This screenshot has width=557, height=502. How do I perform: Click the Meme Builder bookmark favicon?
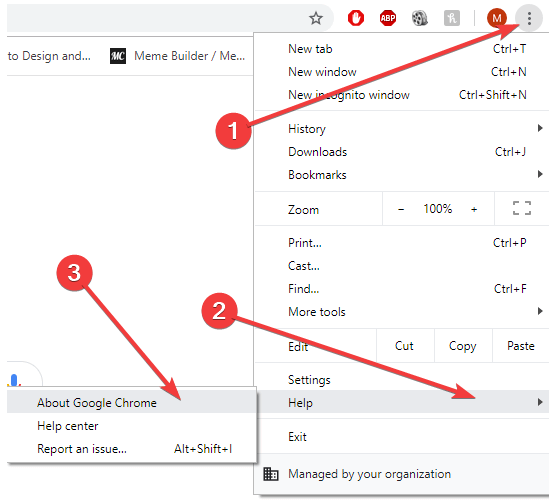pyautogui.click(x=118, y=56)
